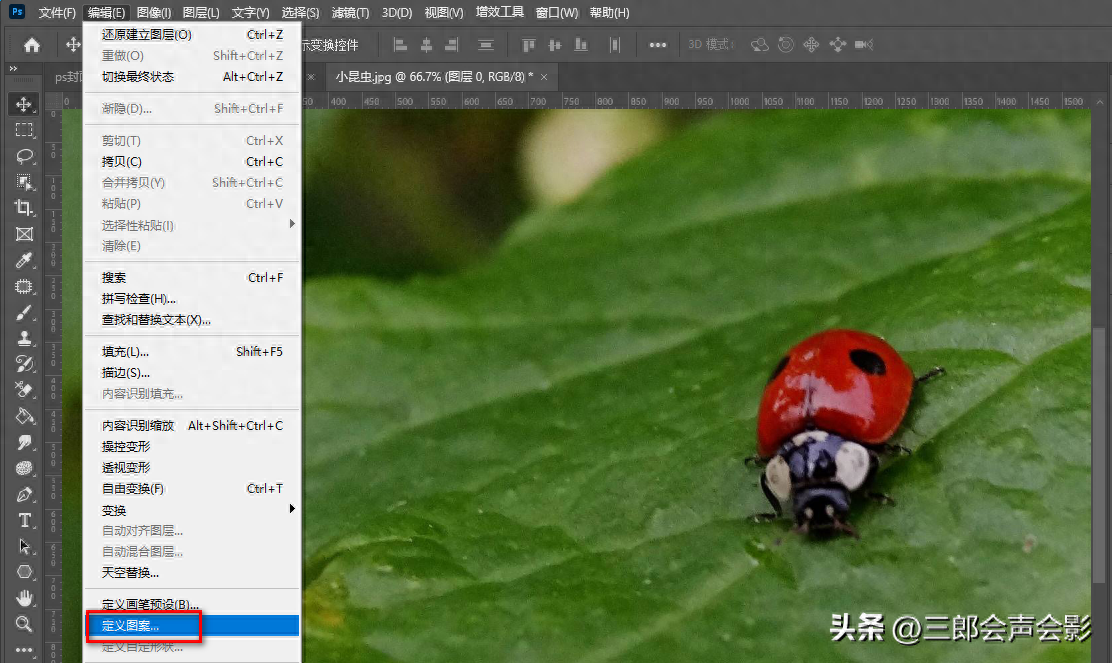
Task: Close the 小昆虫.jpg document tab
Action: (x=544, y=77)
